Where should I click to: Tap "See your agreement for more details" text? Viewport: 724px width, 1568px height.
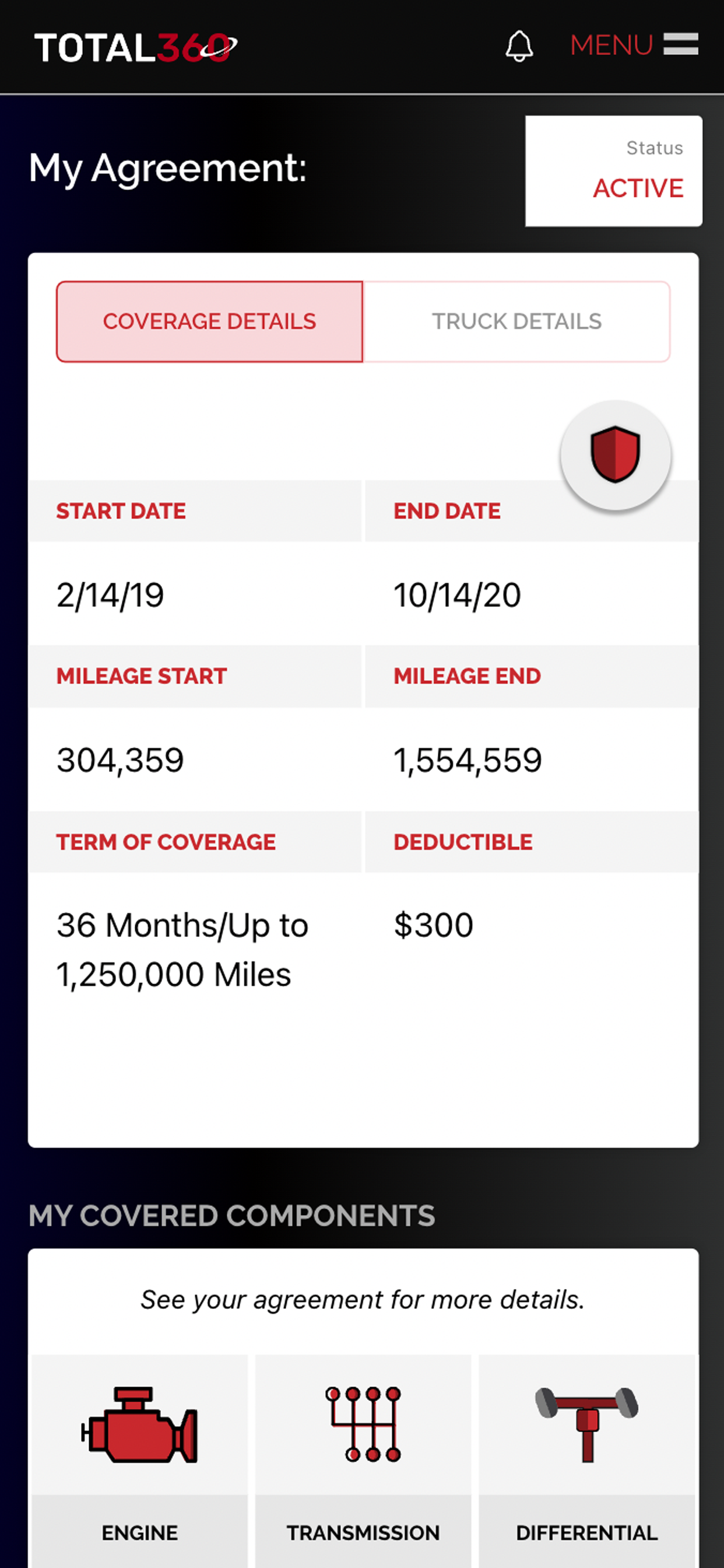[x=363, y=1300]
